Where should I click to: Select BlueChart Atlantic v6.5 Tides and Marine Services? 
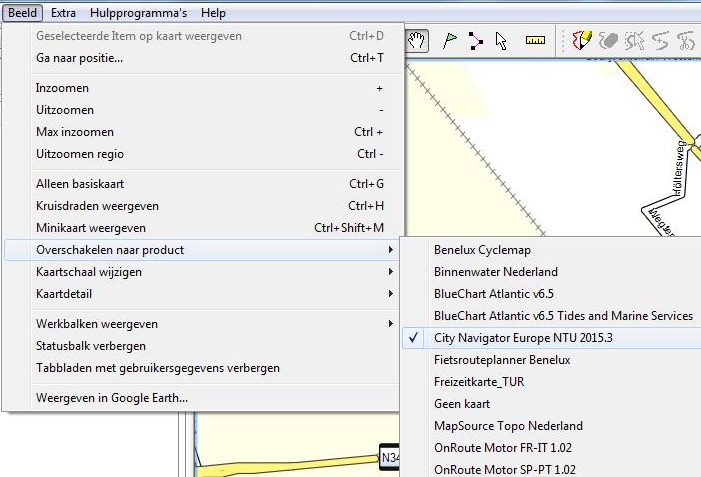click(551, 316)
